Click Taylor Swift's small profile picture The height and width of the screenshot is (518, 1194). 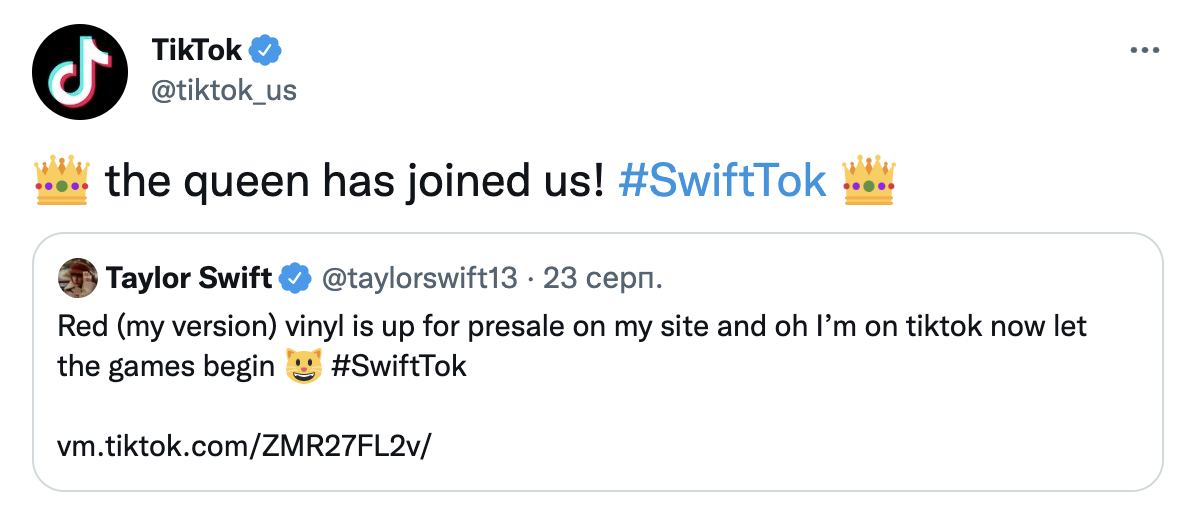tap(78, 278)
